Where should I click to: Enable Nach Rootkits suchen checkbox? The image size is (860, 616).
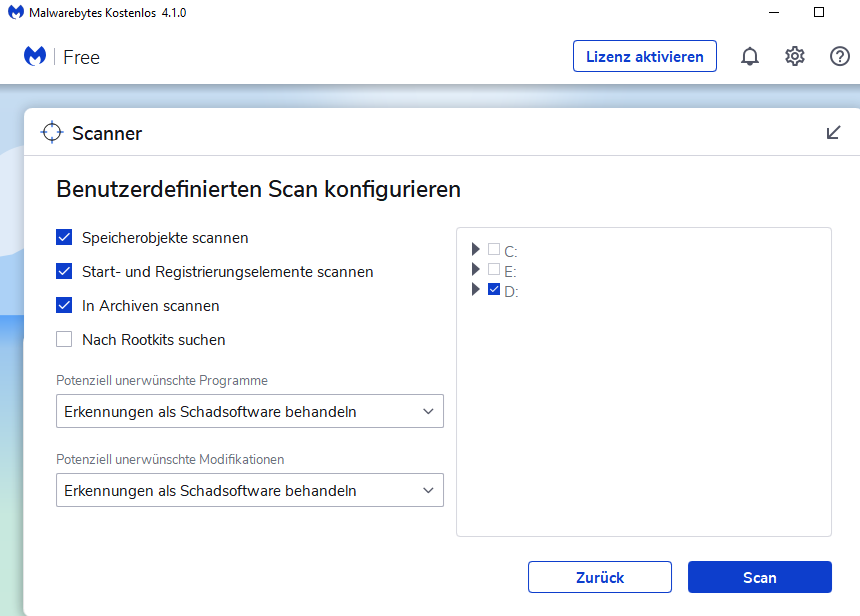(x=64, y=340)
